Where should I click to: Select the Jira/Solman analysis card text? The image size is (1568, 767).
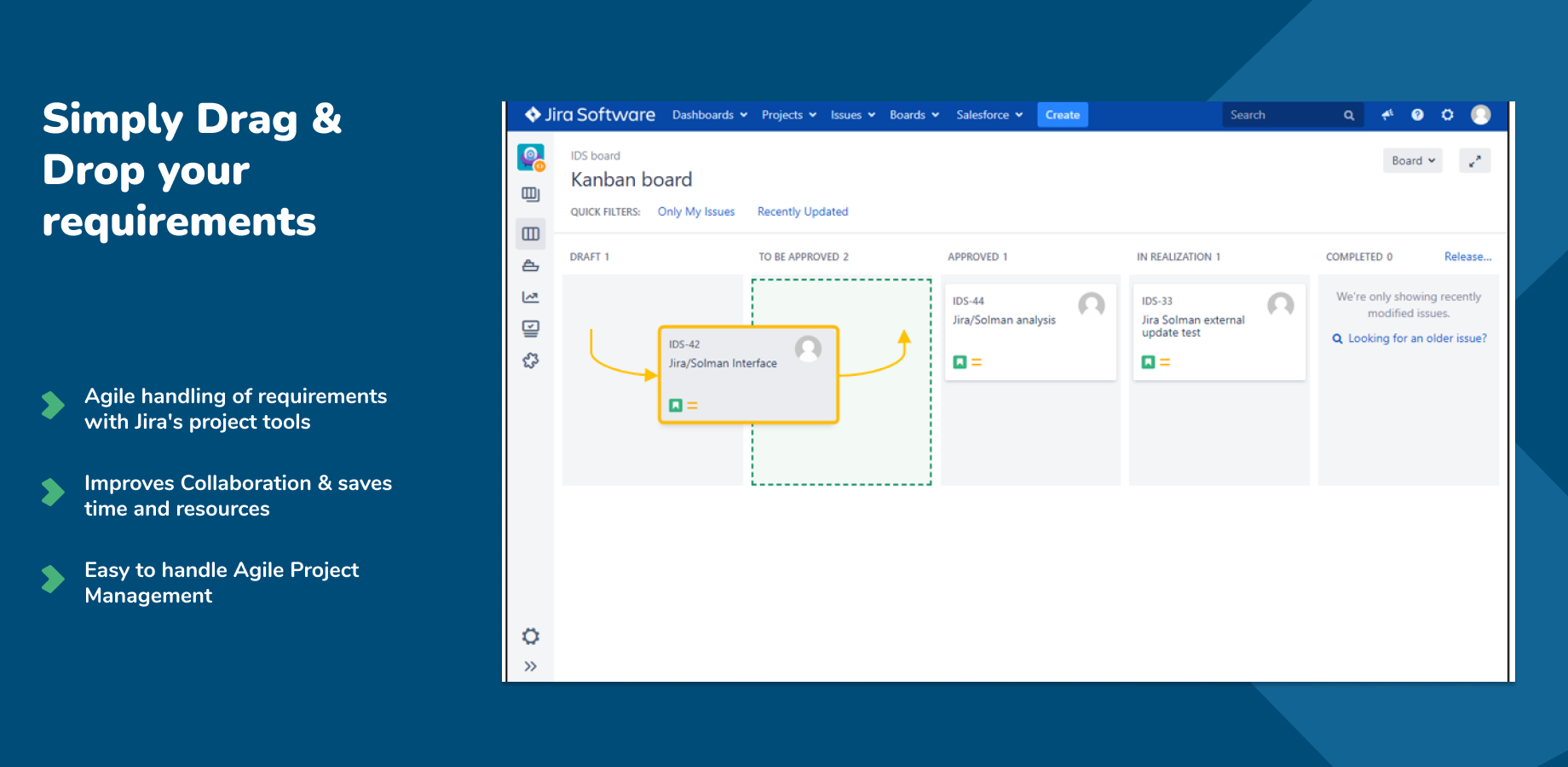click(1004, 320)
